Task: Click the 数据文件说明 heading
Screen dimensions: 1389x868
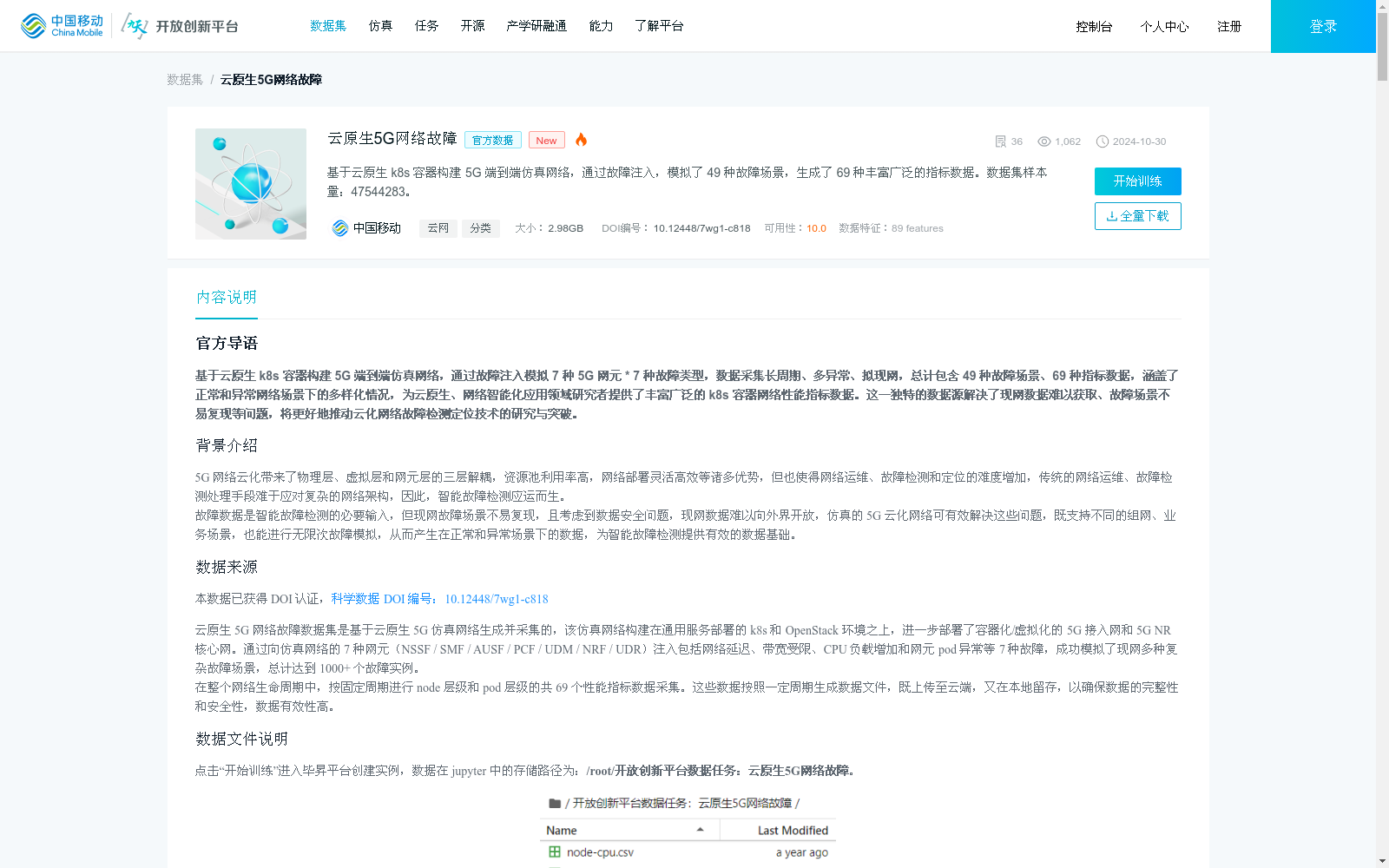Action: 241,740
